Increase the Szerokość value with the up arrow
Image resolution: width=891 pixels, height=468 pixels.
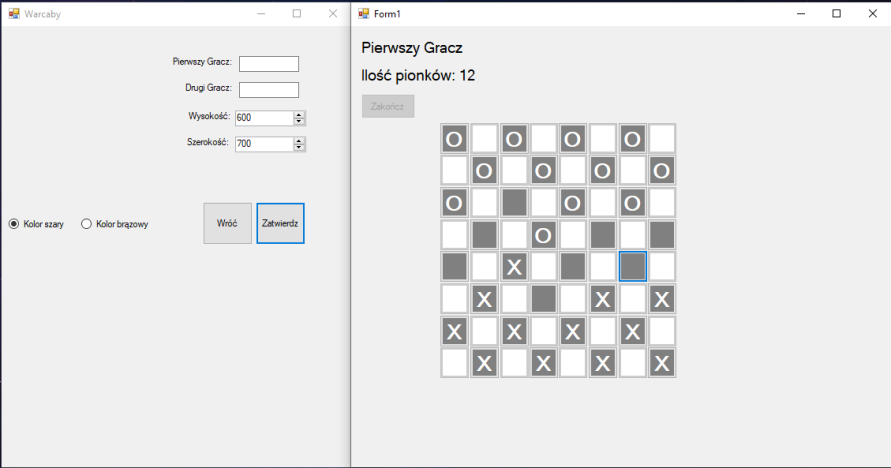pyautogui.click(x=299, y=140)
